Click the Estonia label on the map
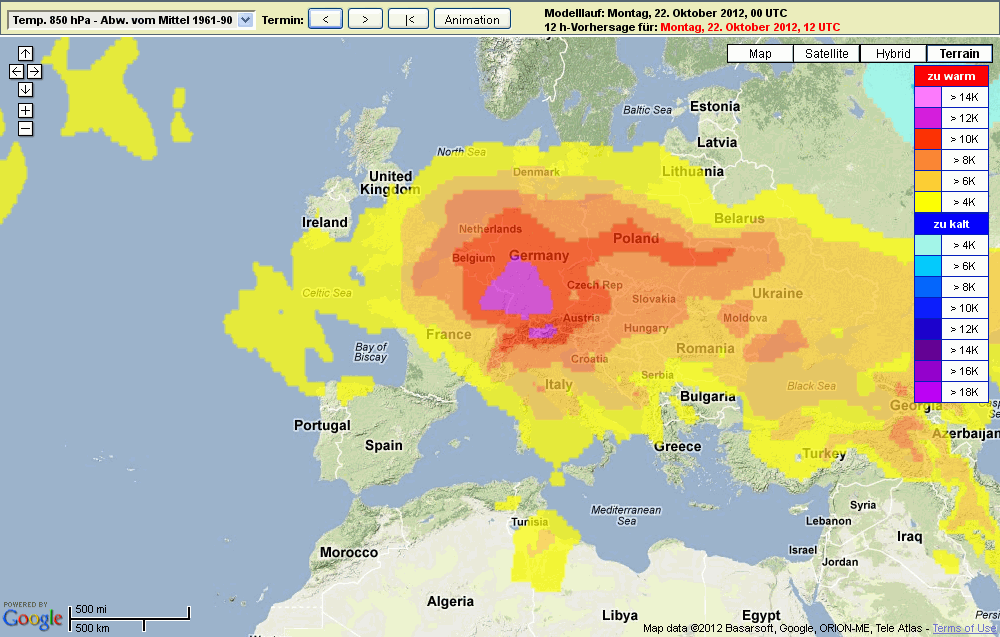Screen dimensions: 1000x637 pos(715,106)
